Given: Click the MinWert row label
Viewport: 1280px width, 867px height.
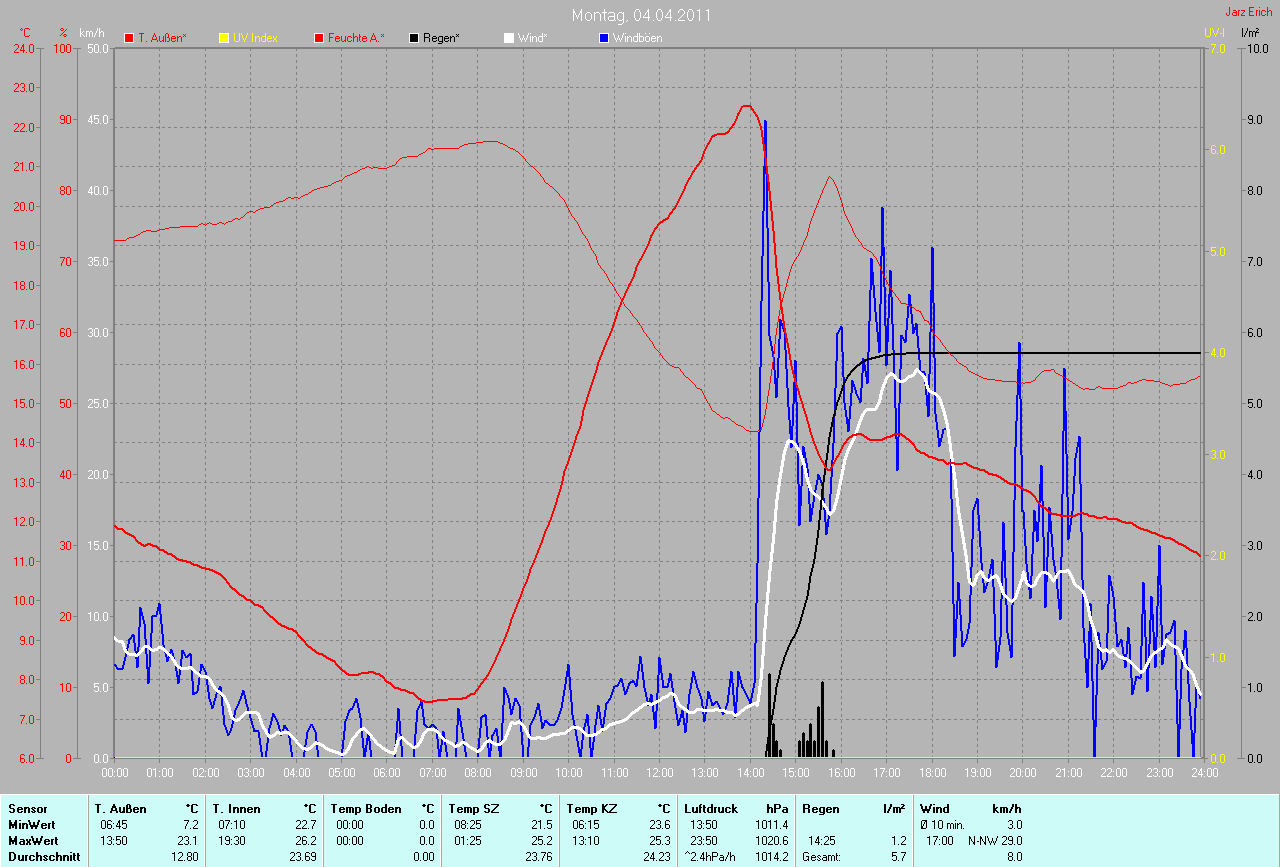Looking at the screenshot, I should click(x=31, y=824).
